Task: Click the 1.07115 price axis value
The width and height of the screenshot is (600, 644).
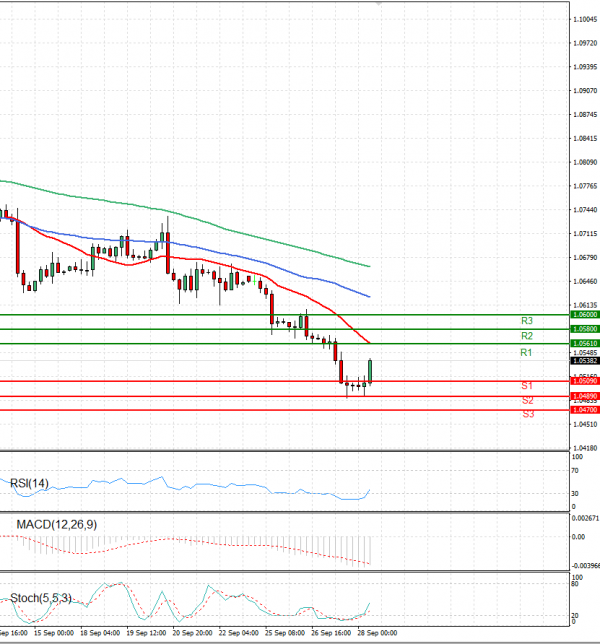Action: point(585,234)
